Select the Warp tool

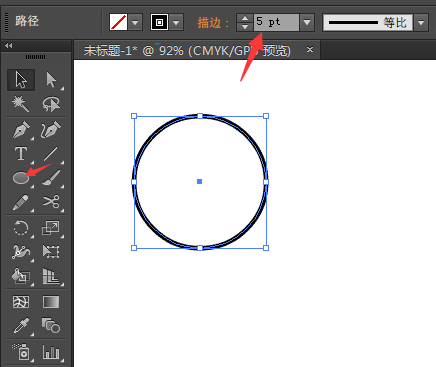(x=21, y=252)
